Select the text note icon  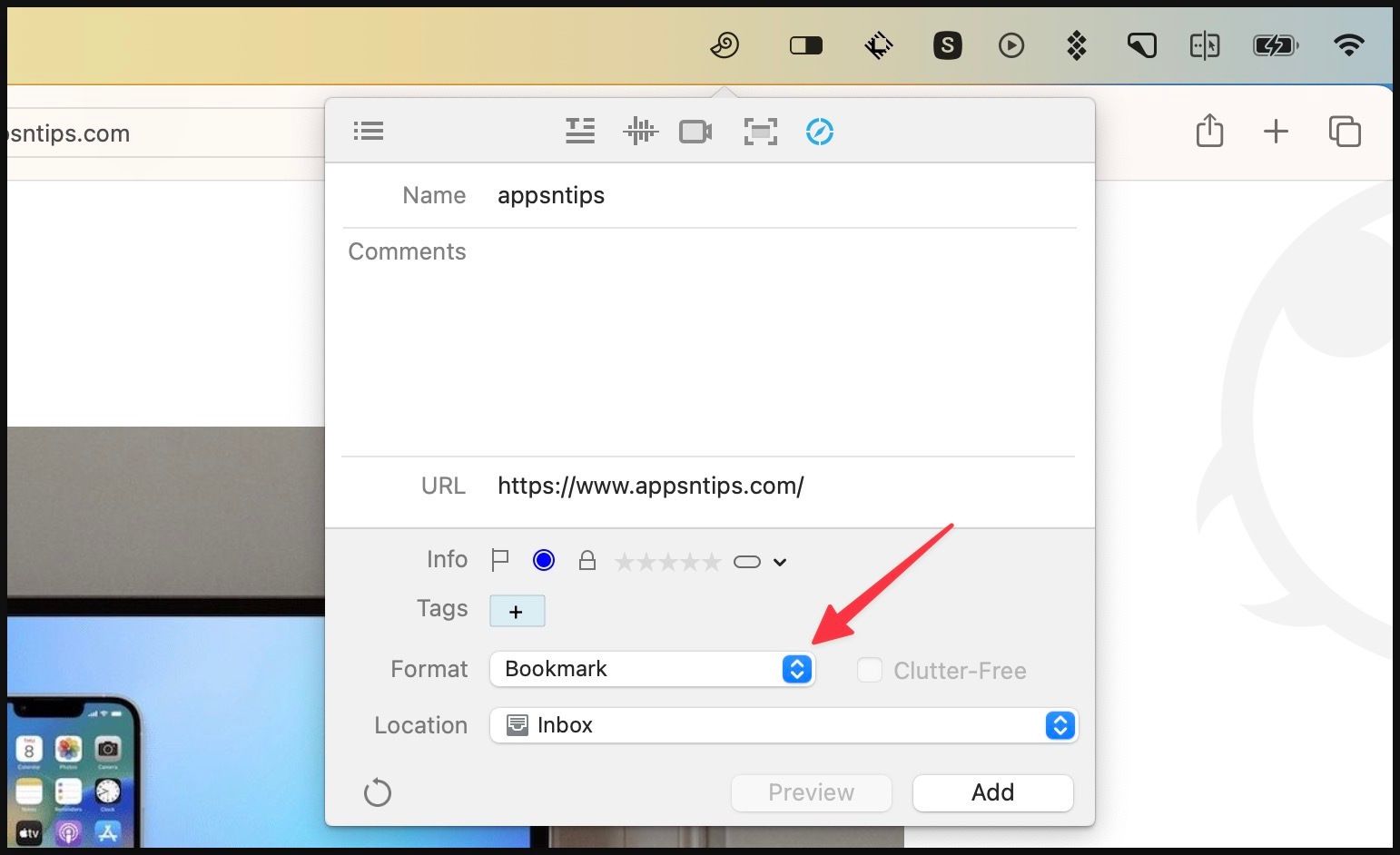tap(580, 132)
